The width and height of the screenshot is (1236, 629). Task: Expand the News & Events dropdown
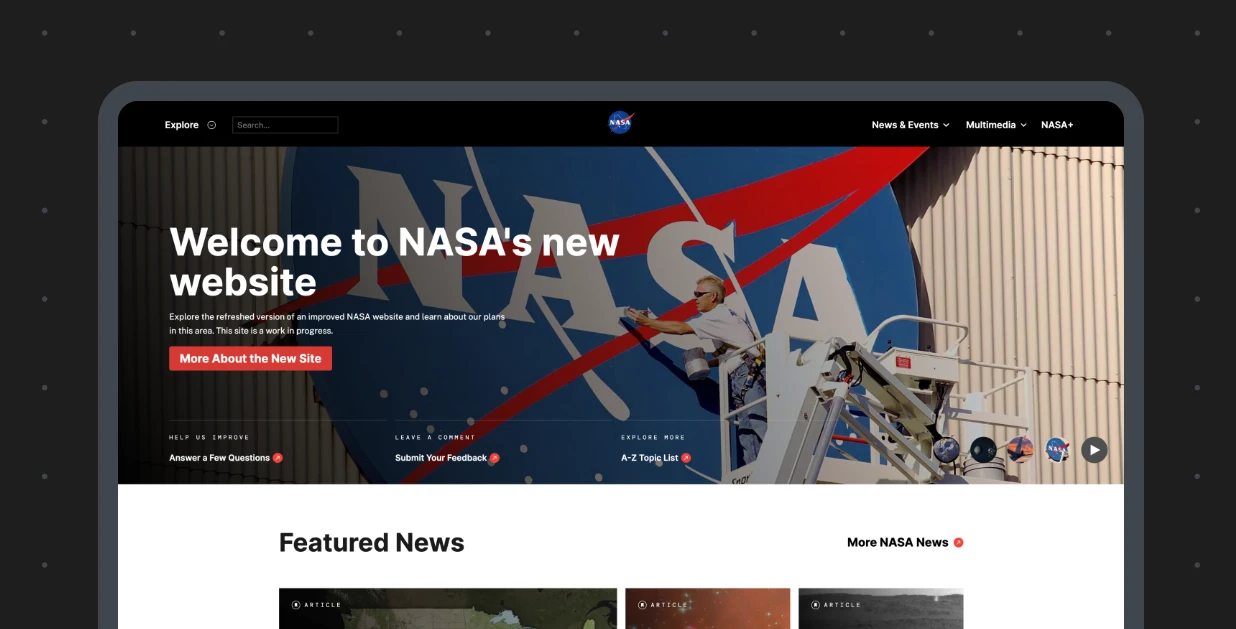coord(910,125)
